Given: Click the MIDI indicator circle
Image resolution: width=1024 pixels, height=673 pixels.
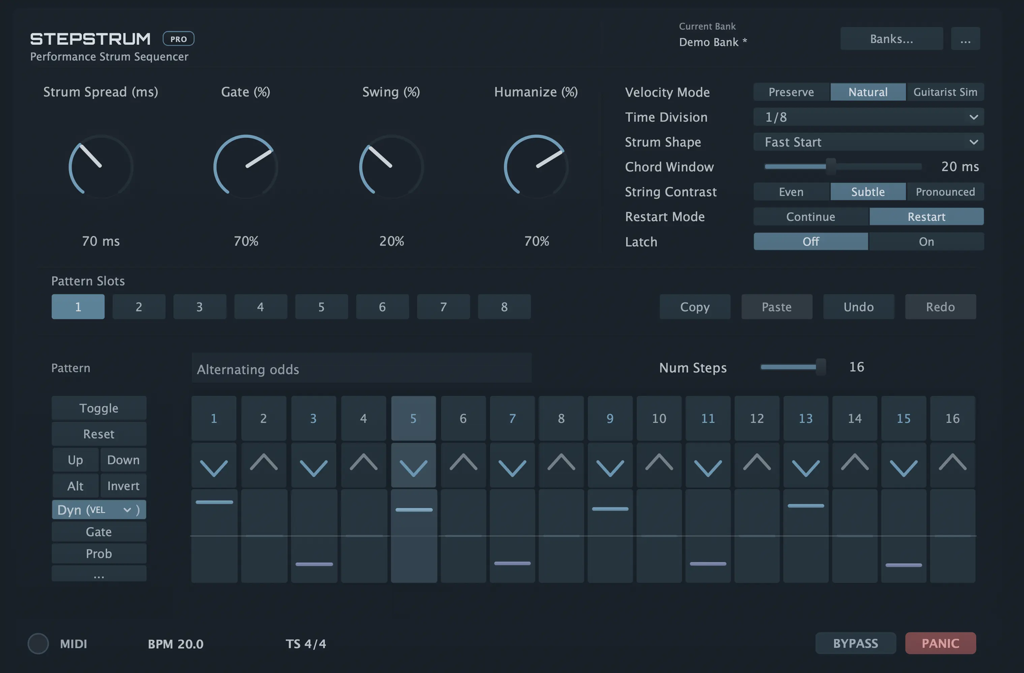Looking at the screenshot, I should click(x=38, y=644).
